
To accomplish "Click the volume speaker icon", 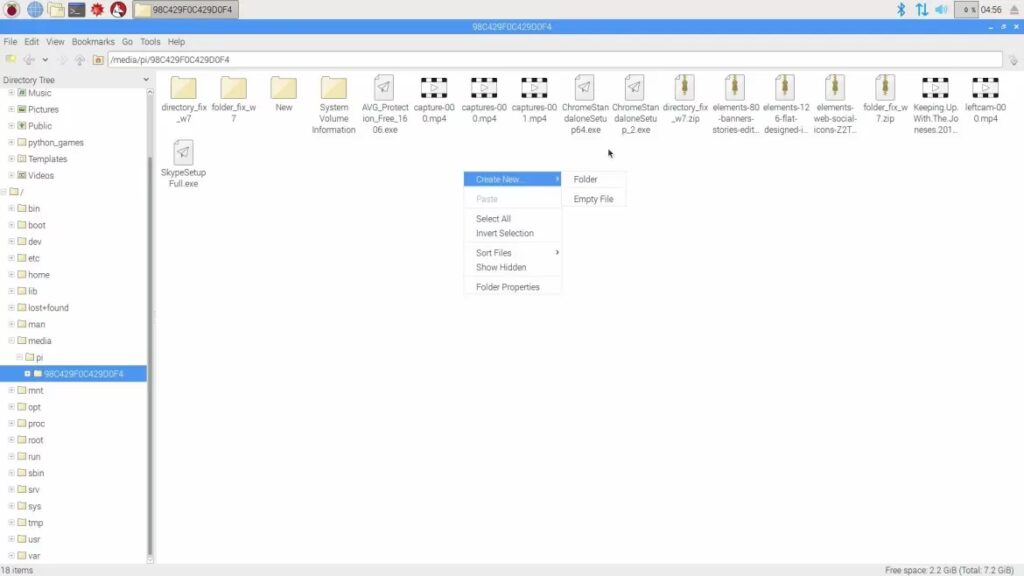I will pyautogui.click(x=941, y=10).
